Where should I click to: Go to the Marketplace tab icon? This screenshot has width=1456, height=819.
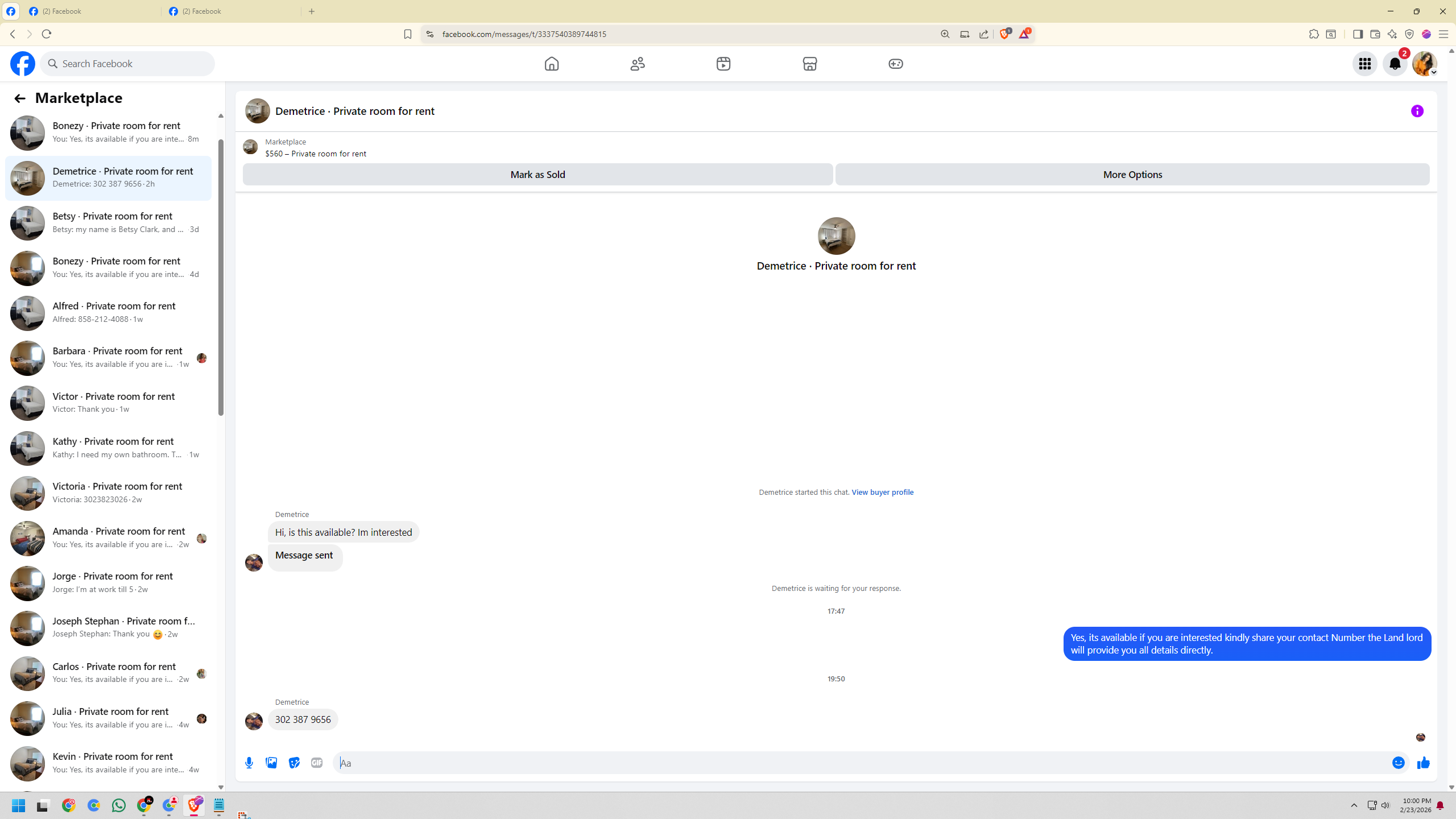pos(809,64)
